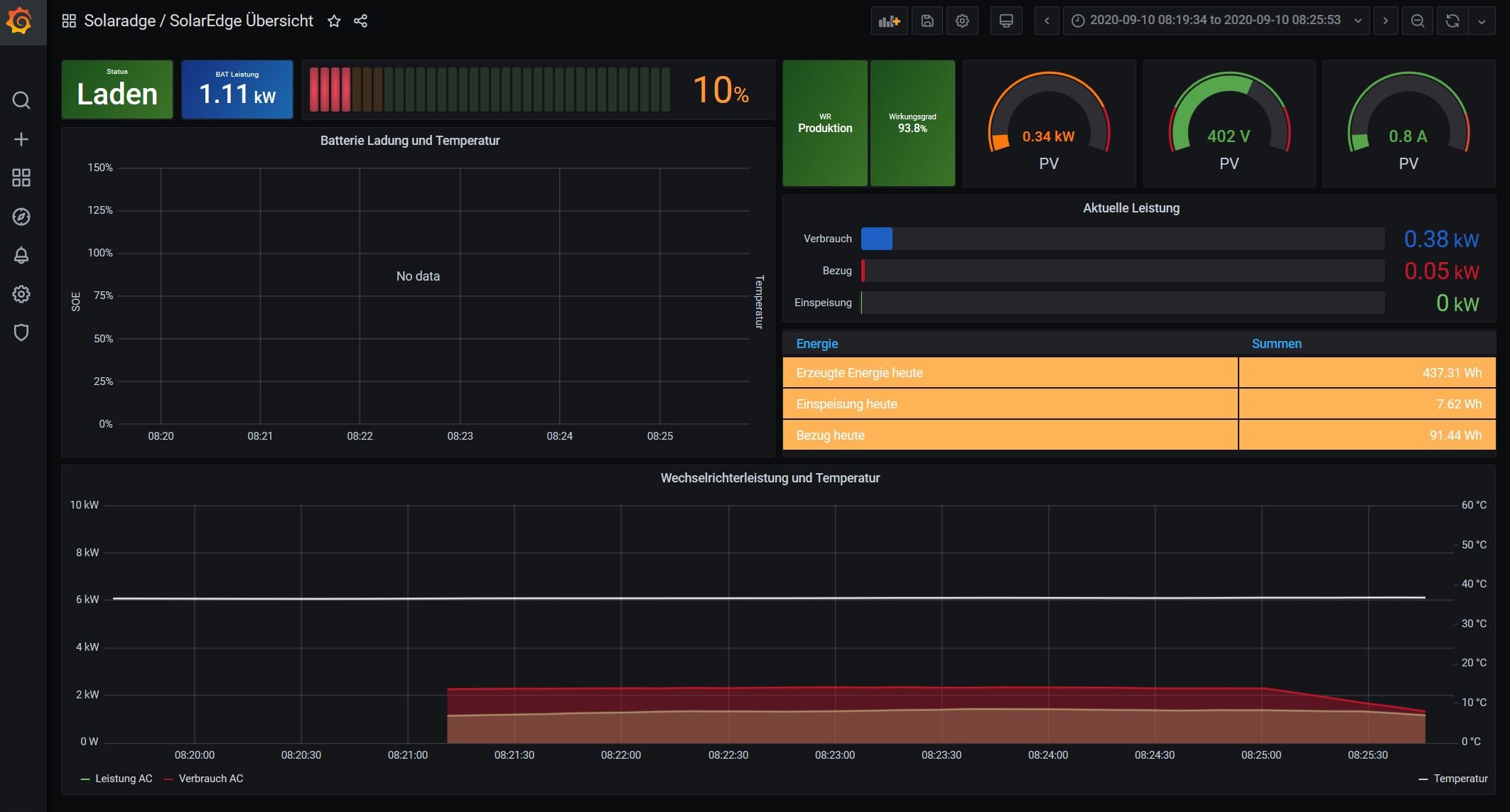Sort table by the Energie column header
This screenshot has height=812, width=1510.
point(817,344)
